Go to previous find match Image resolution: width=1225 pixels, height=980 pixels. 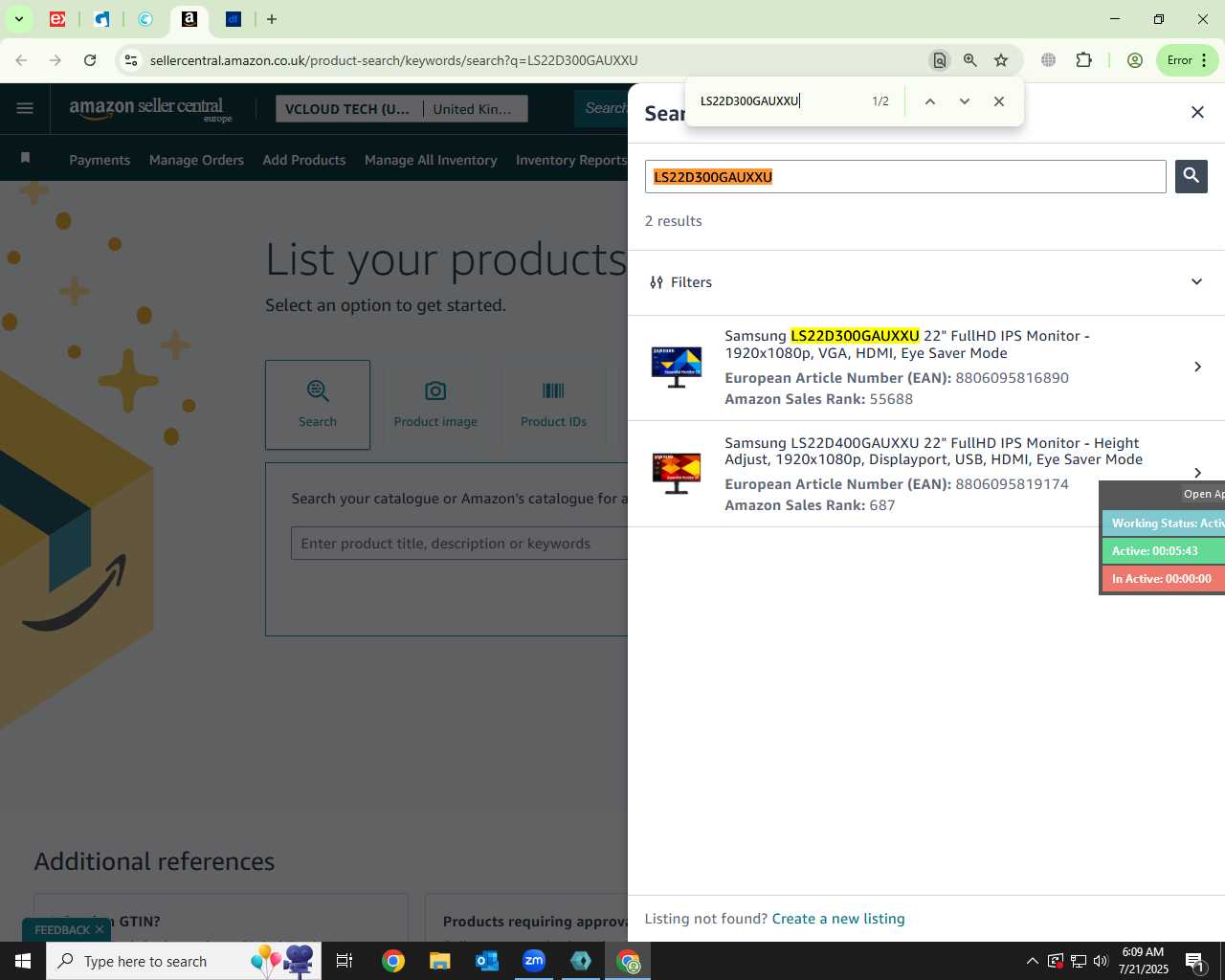point(929,101)
